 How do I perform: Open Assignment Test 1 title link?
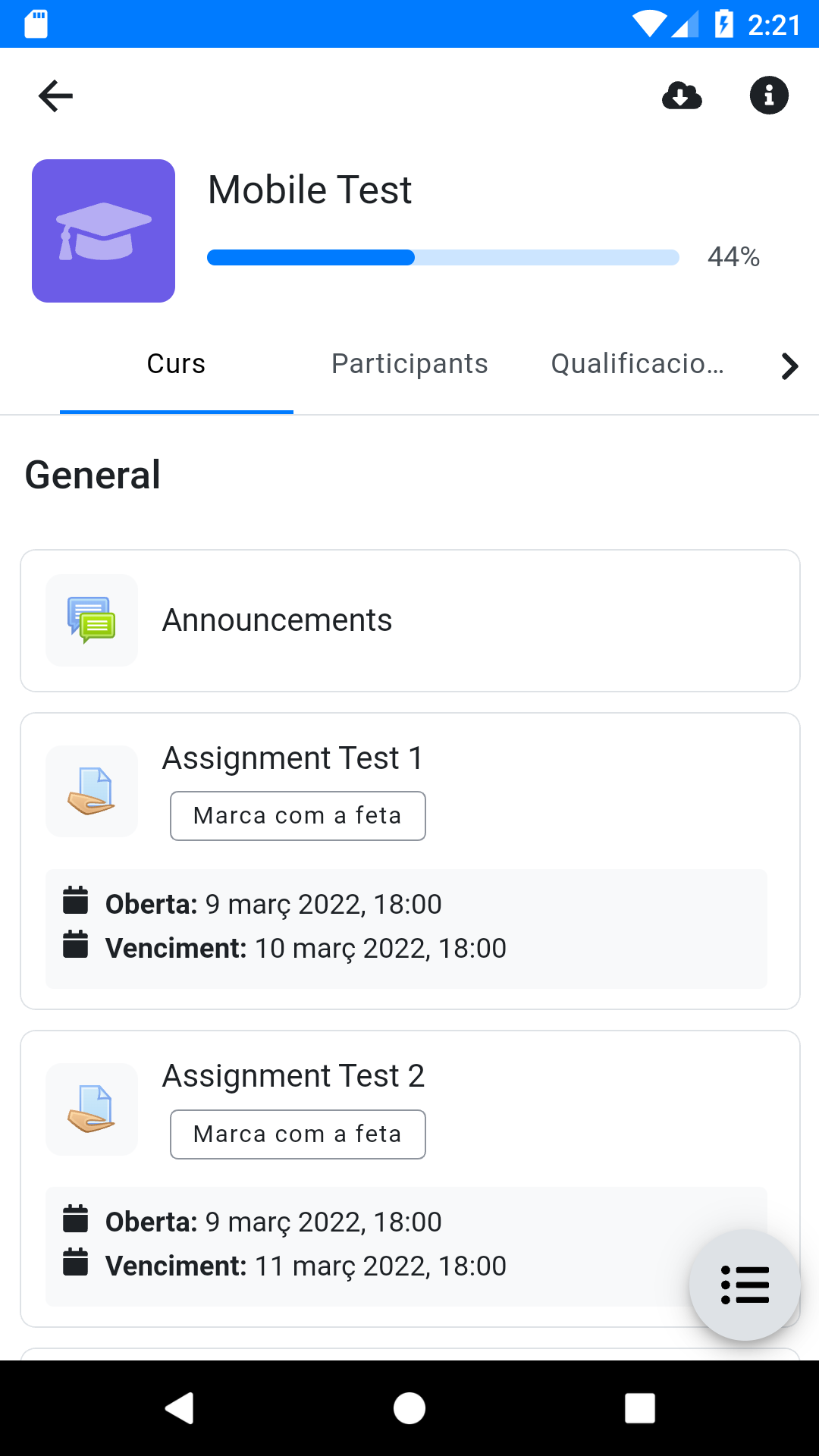(x=293, y=758)
